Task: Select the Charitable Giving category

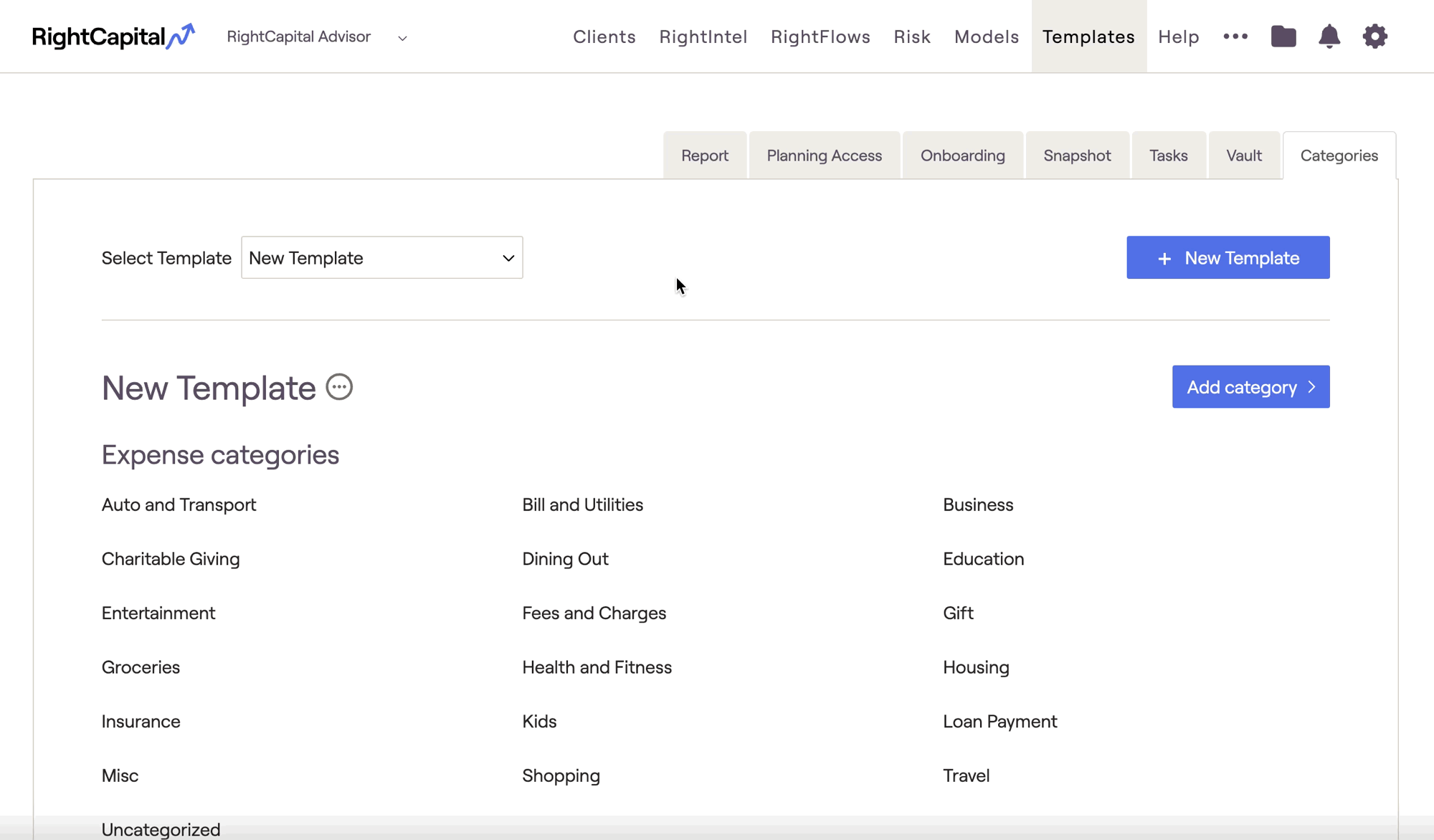Action: (x=171, y=559)
